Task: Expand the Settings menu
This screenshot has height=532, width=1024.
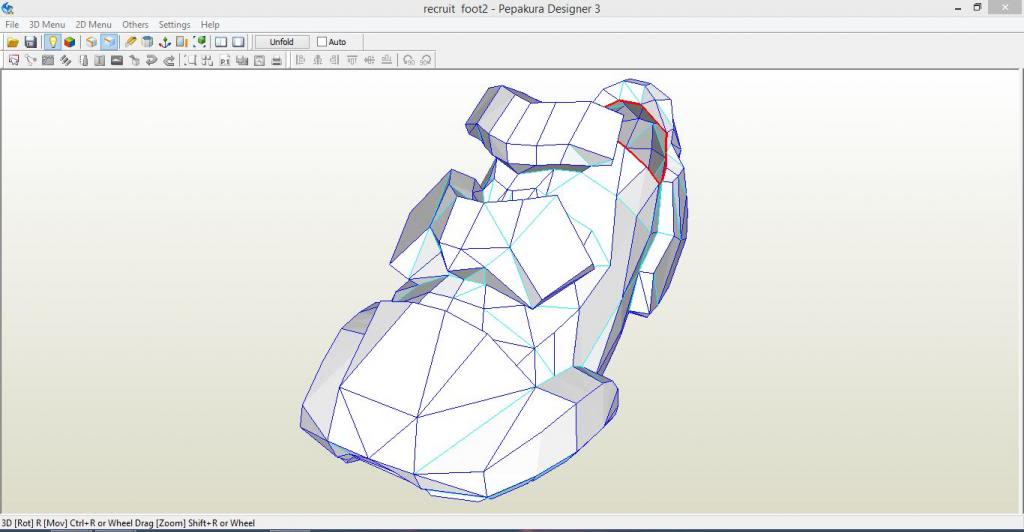Action: click(174, 24)
